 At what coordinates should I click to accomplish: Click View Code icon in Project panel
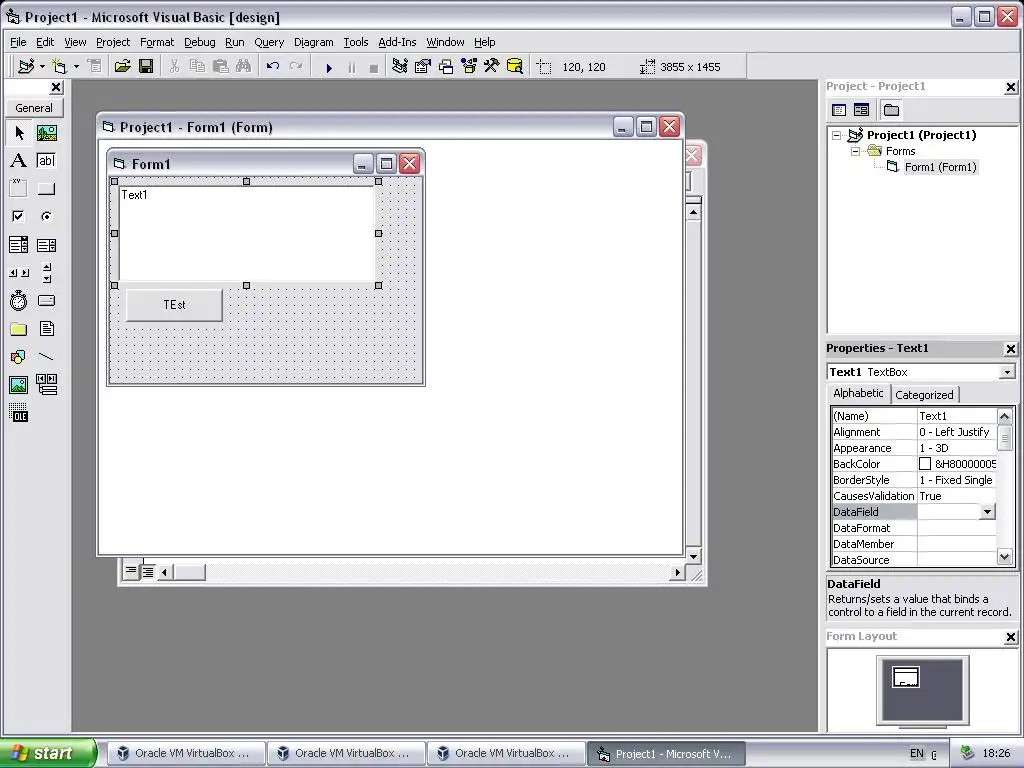click(839, 110)
